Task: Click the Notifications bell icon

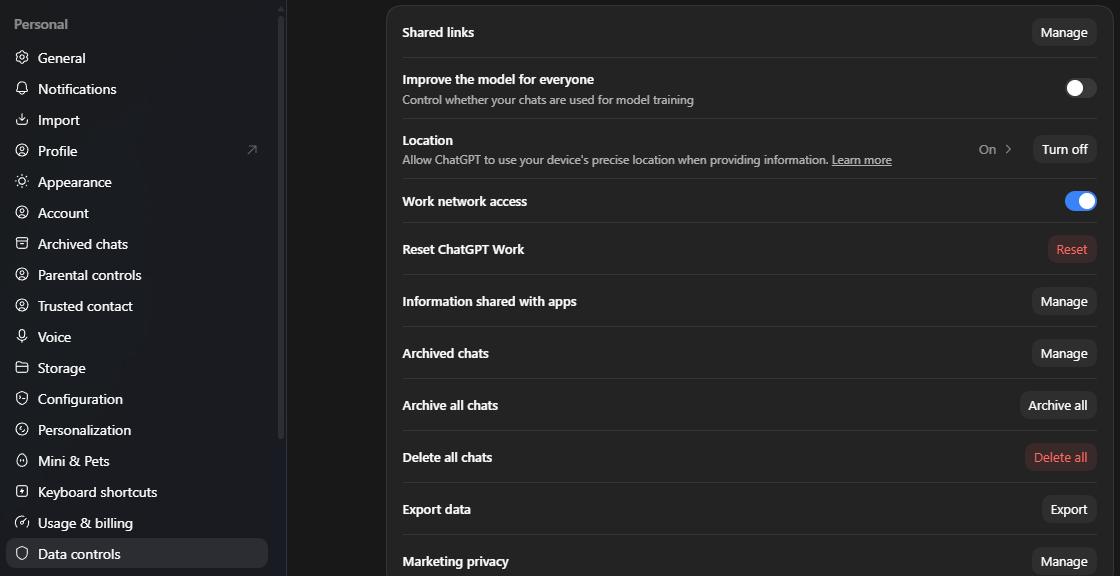Action: coord(22,89)
